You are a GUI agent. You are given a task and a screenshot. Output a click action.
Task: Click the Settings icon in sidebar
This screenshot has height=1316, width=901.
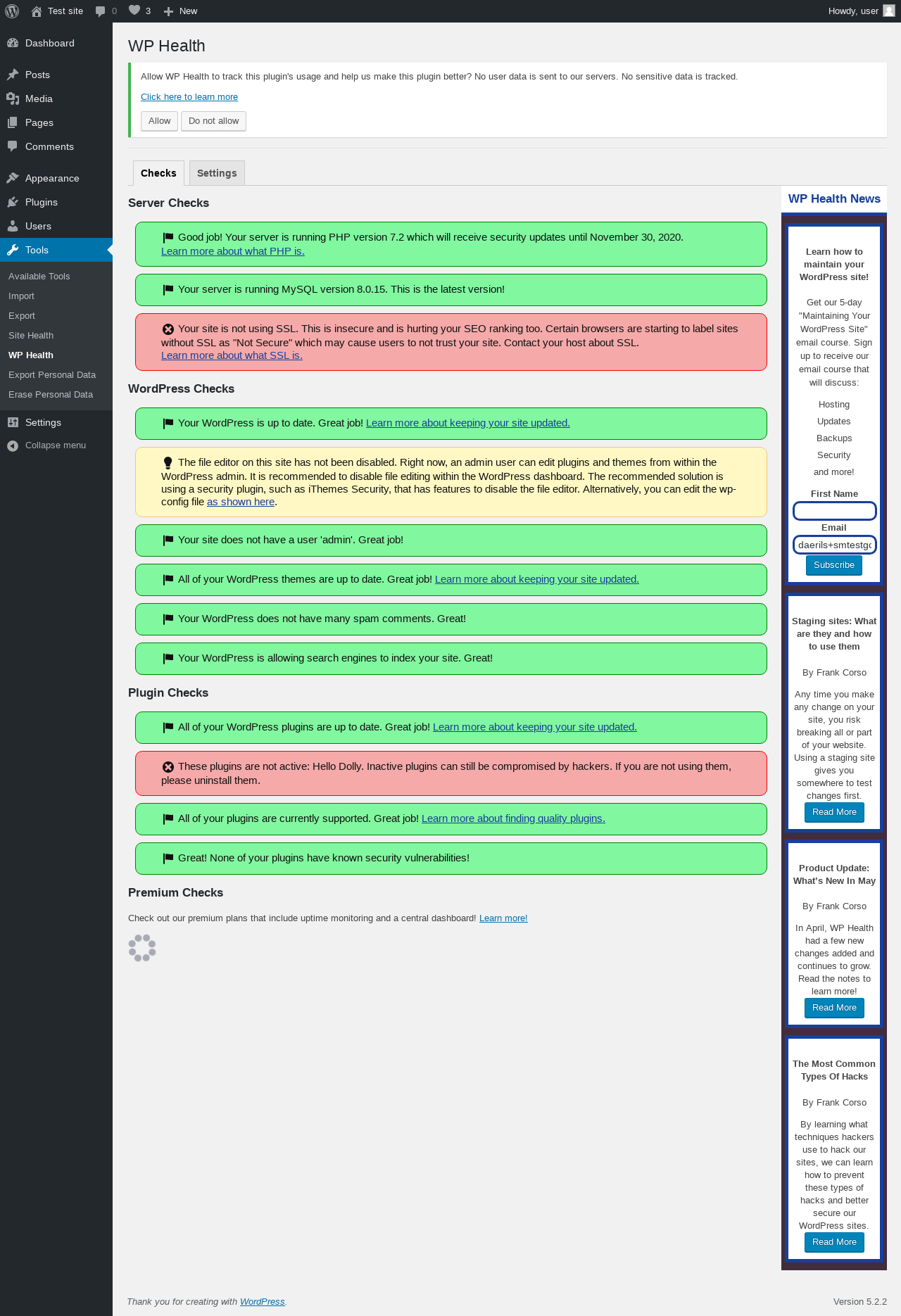[13, 422]
